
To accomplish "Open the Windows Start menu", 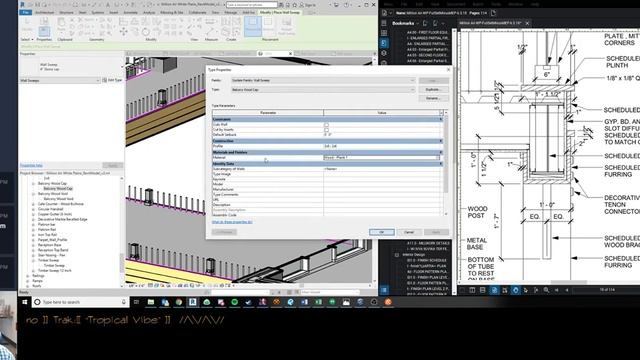I will point(24,302).
